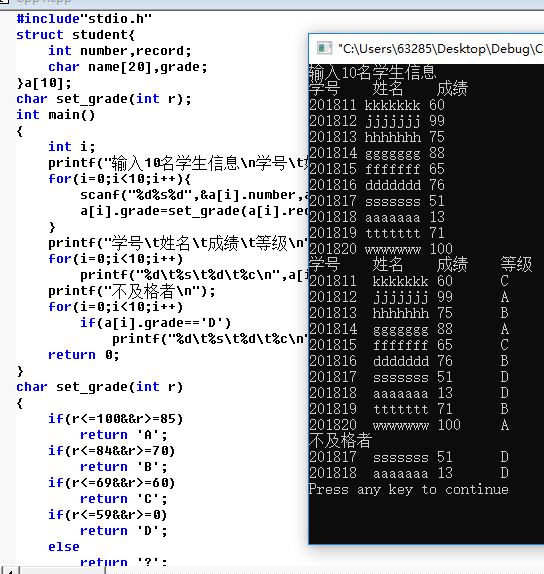Click the 不及格者 heading in the console output
This screenshot has width=544, height=574.
pyautogui.click(x=341, y=440)
